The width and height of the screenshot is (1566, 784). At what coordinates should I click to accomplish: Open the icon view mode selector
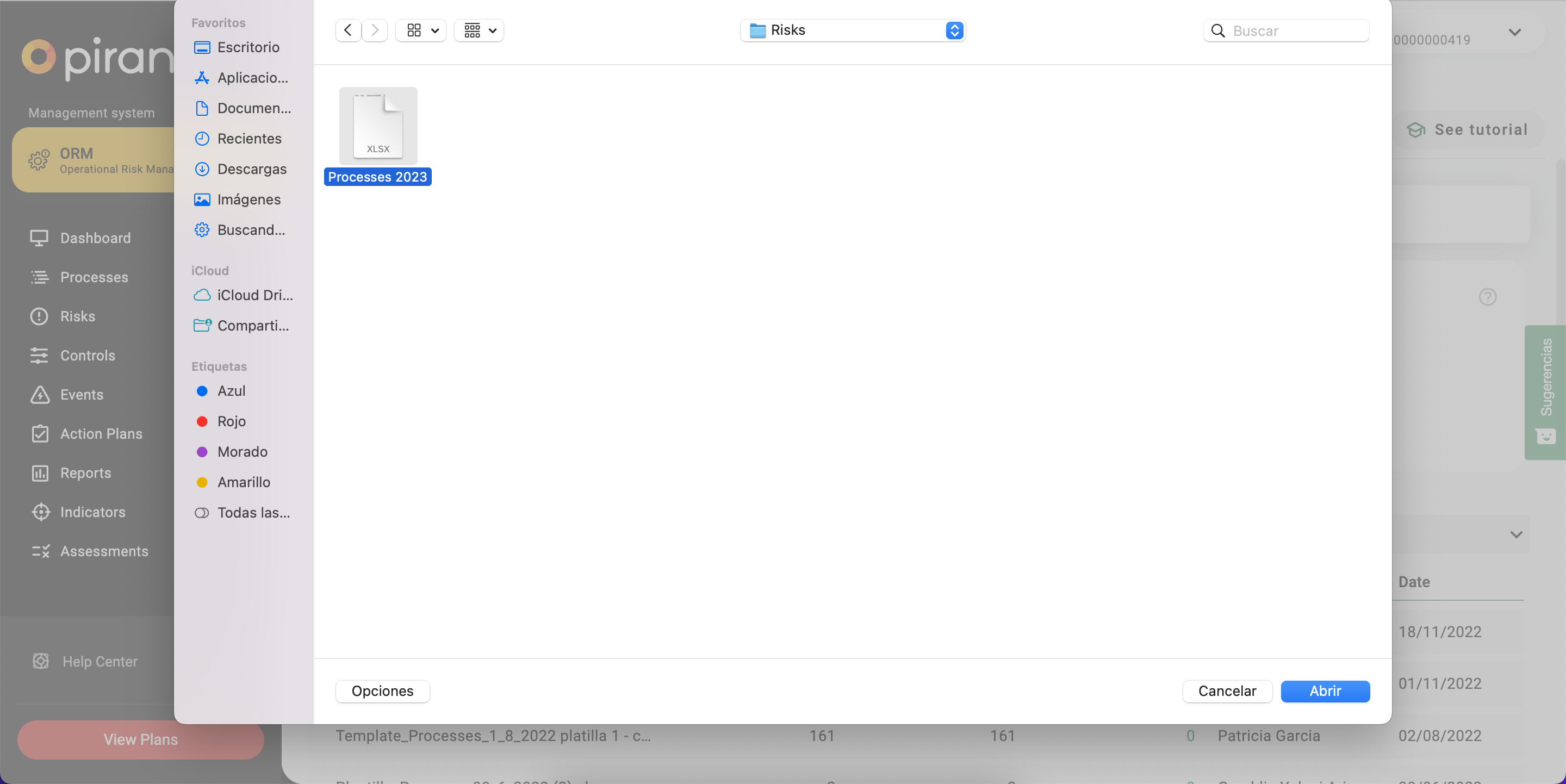[421, 30]
